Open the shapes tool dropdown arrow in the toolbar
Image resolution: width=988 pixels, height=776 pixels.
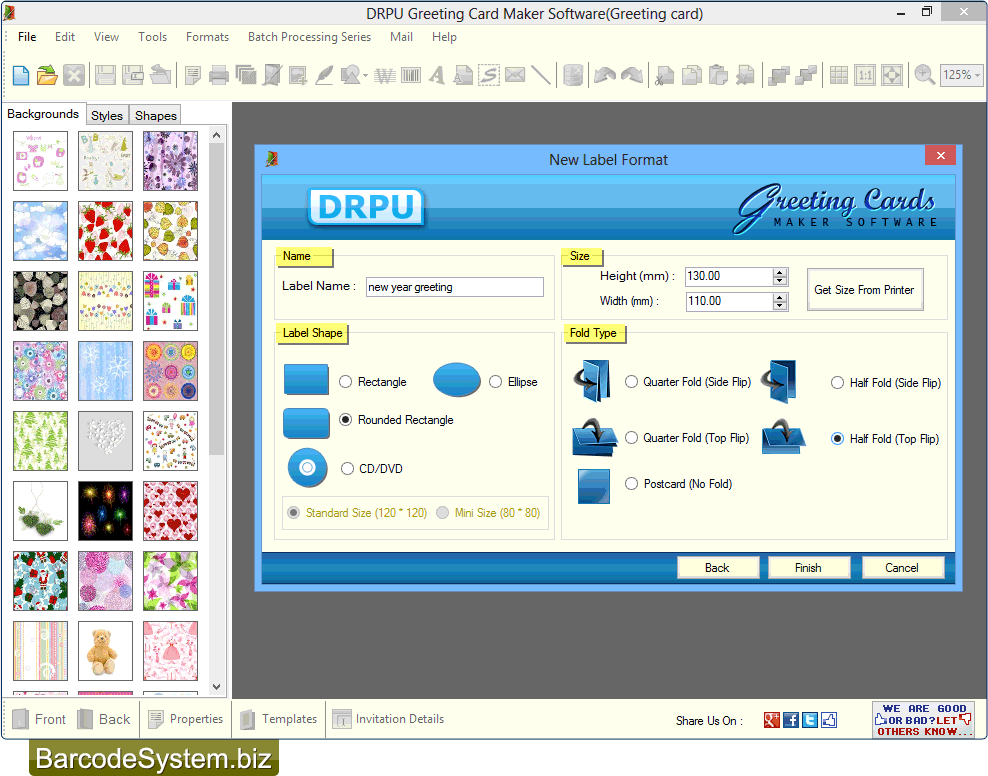pos(365,76)
